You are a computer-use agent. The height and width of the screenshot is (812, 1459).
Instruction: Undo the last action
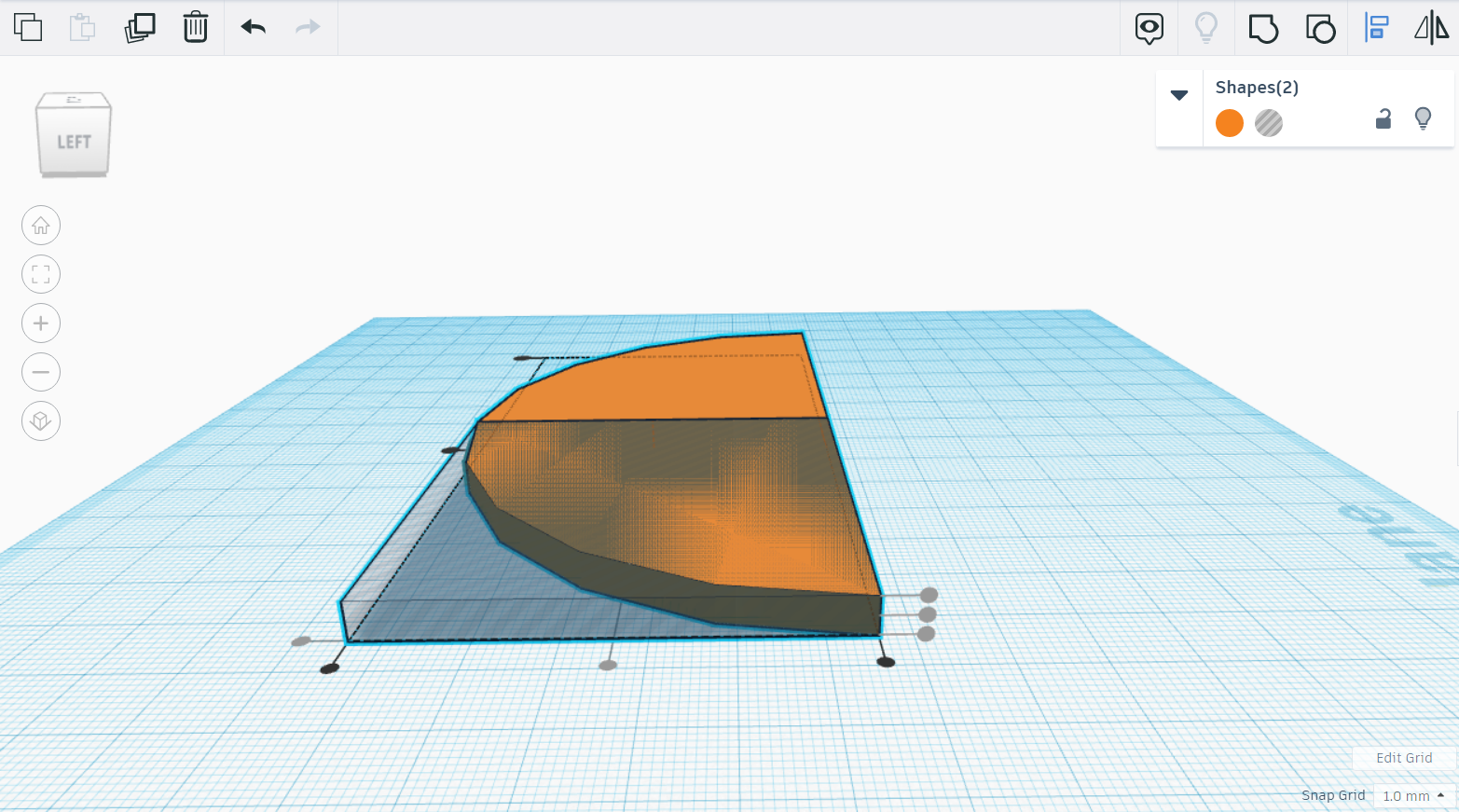pyautogui.click(x=254, y=27)
